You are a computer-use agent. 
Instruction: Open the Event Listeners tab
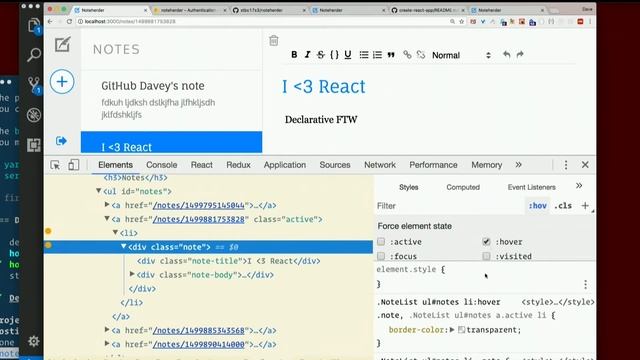[x=531, y=187]
